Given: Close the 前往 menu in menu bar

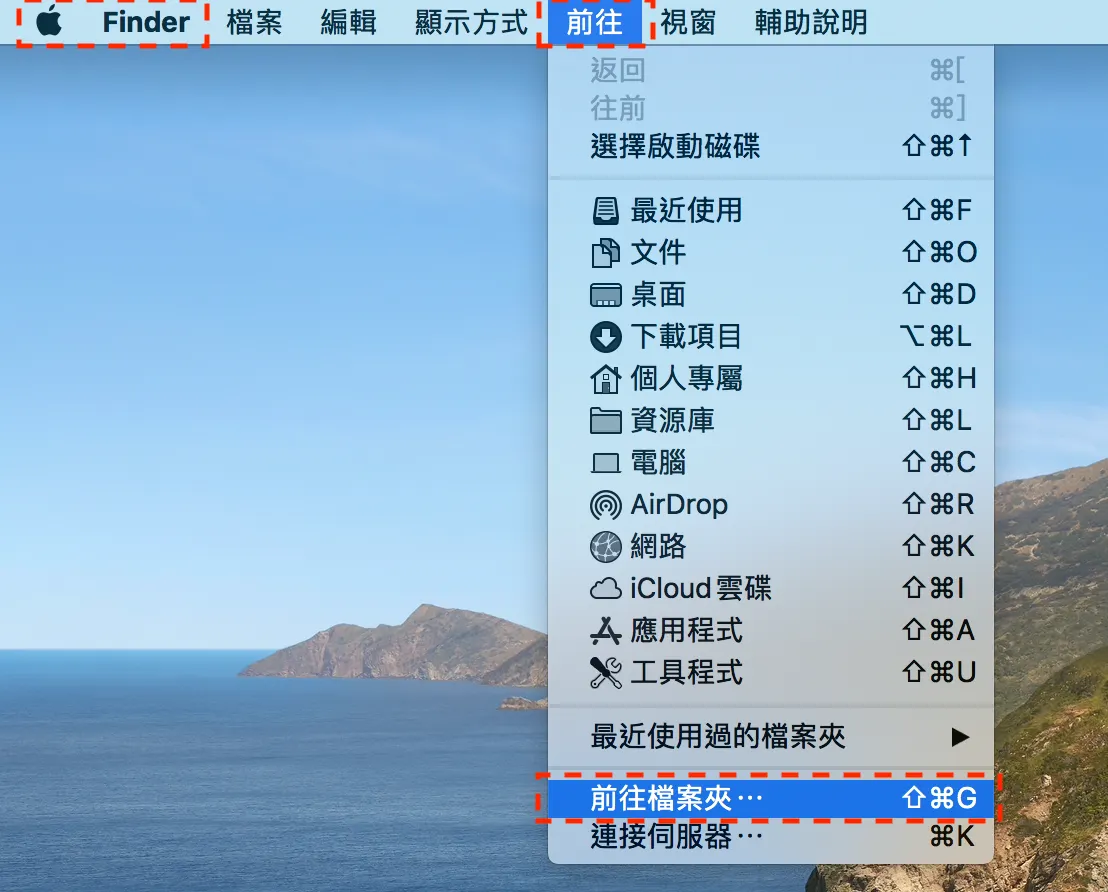Looking at the screenshot, I should [x=594, y=23].
